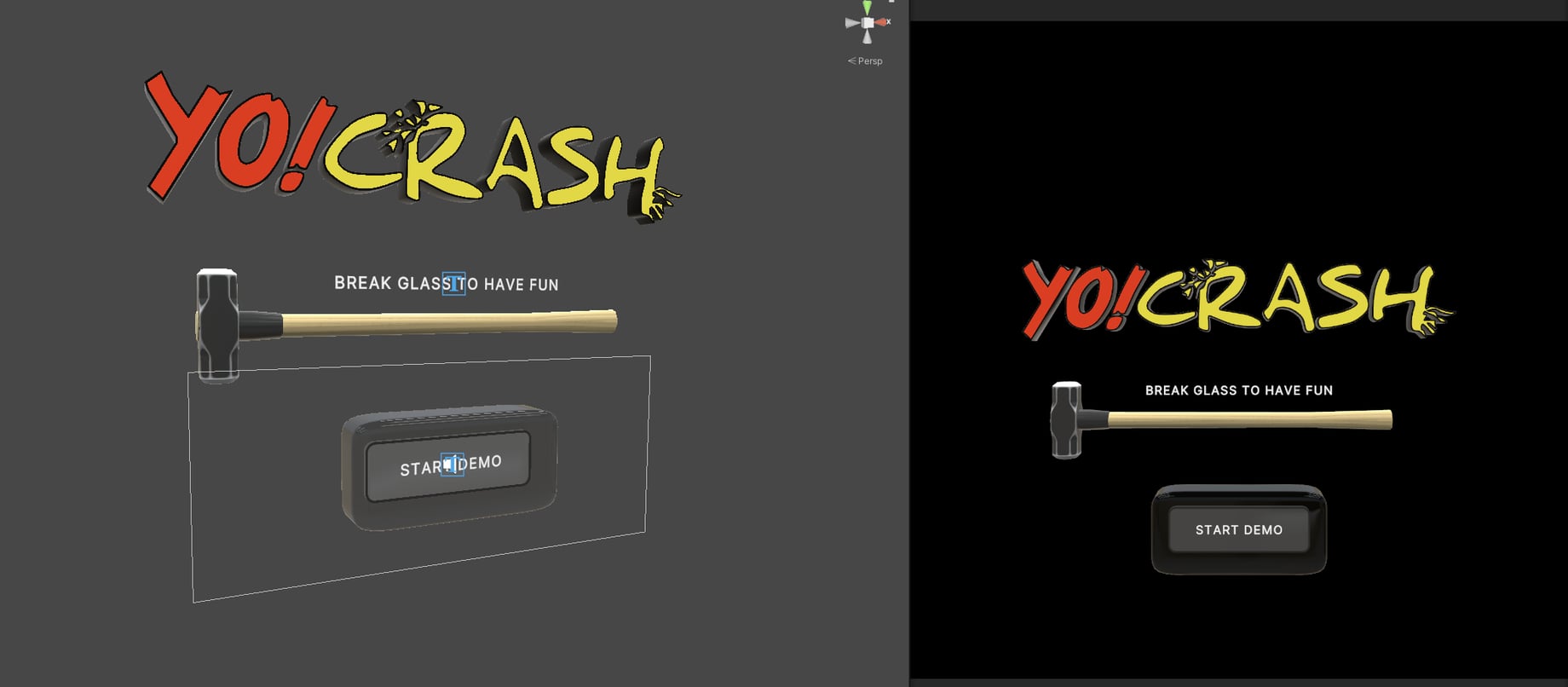1568x687 pixels.
Task: Click the START DEMO button in Scene view
Action: click(449, 466)
